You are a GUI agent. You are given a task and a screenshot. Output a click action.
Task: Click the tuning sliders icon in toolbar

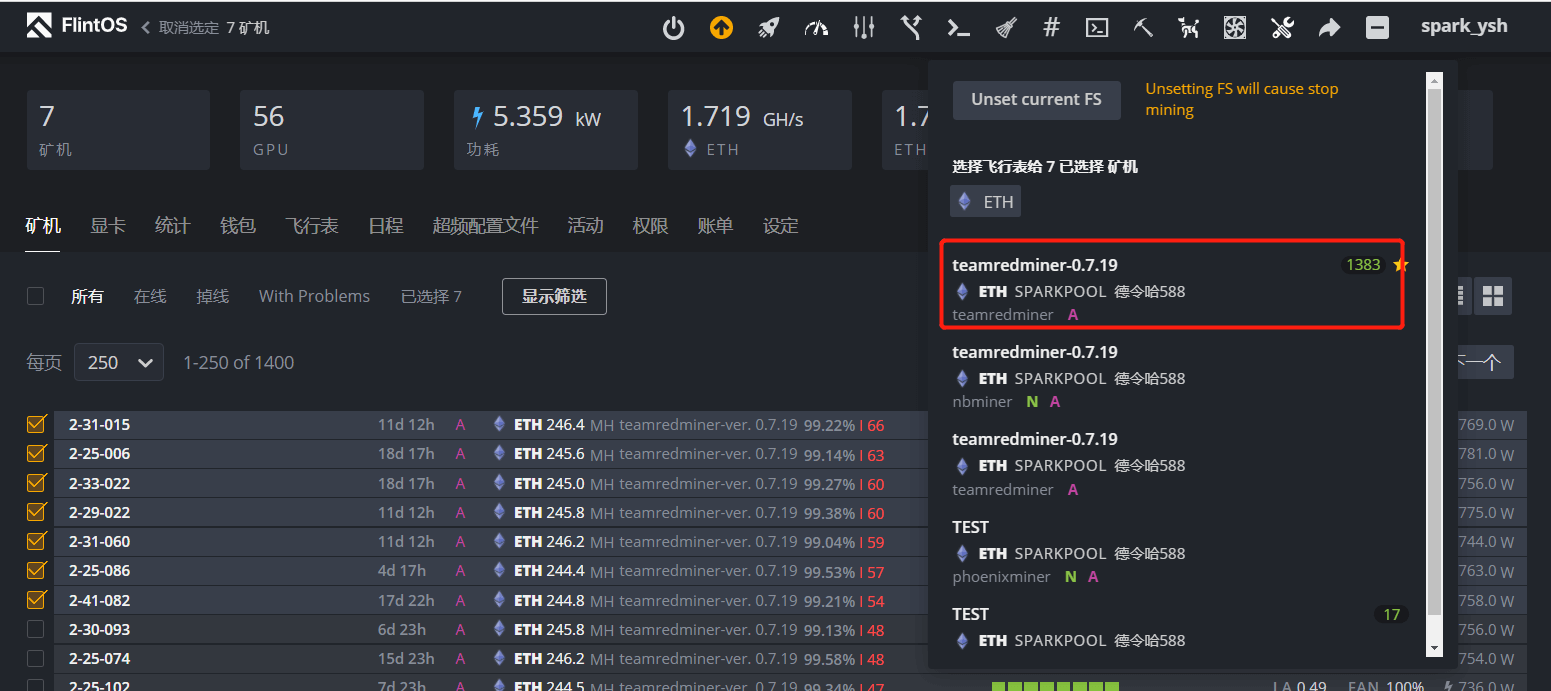(x=864, y=28)
